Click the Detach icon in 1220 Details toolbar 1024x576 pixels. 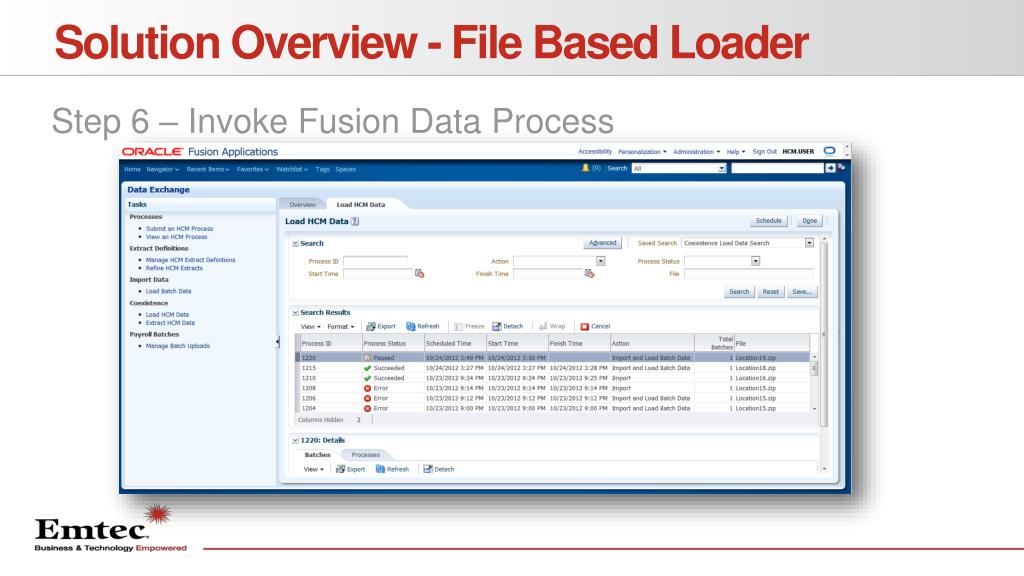428,470
